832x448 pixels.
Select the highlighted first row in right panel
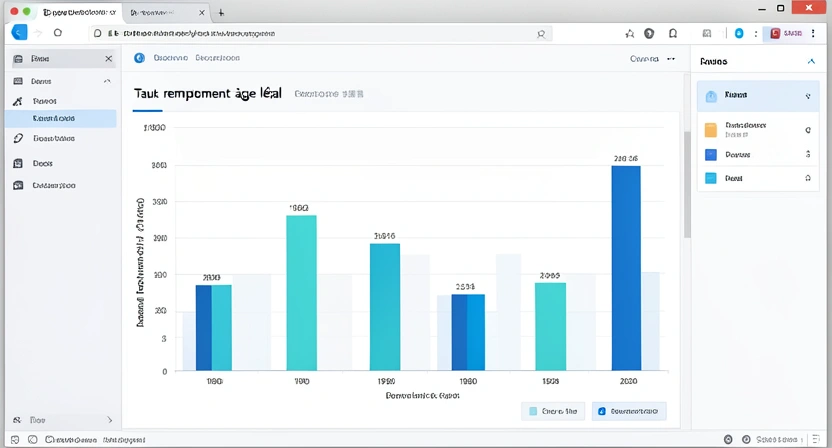pos(755,96)
